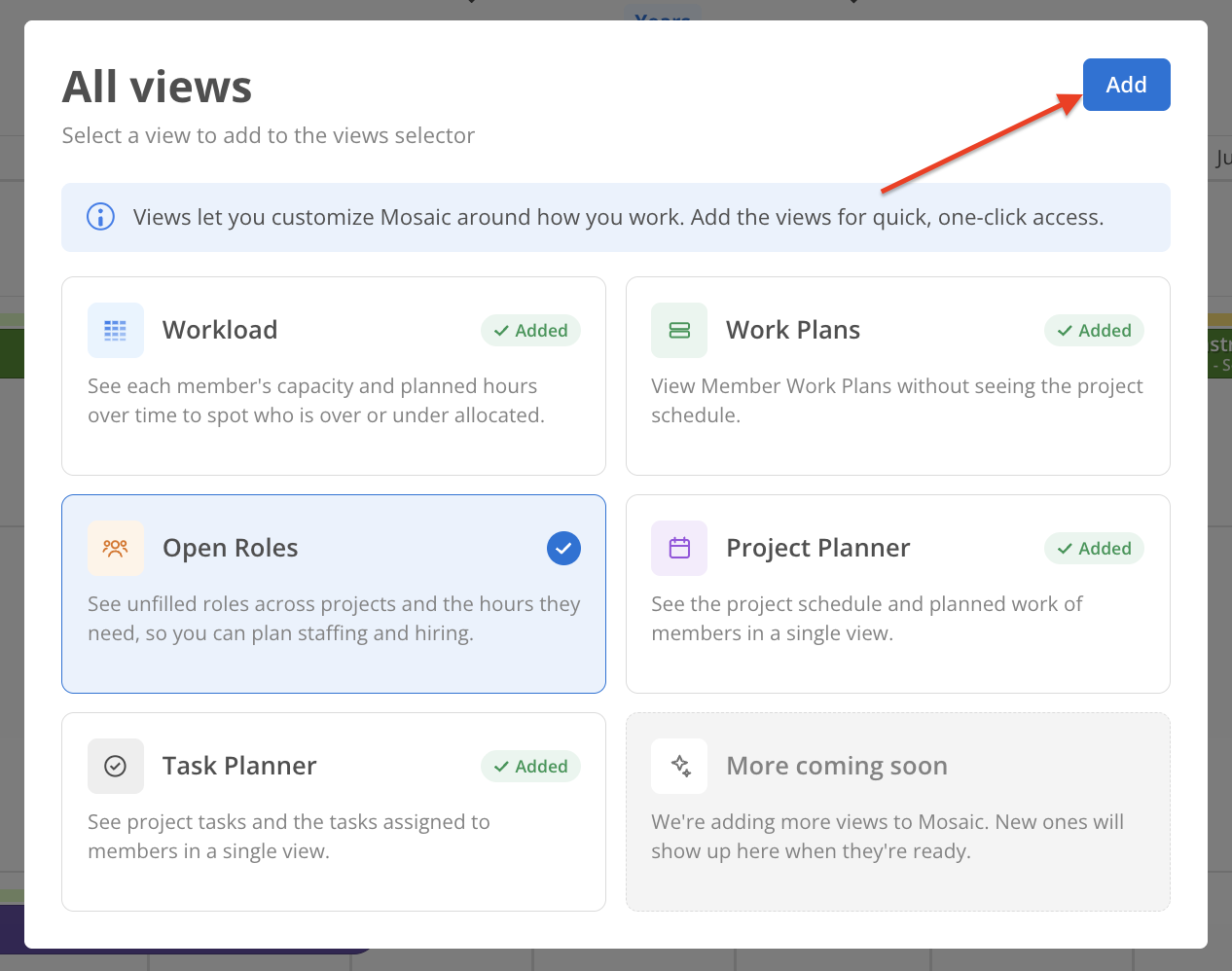Click the Added badge on Workload card

click(x=530, y=330)
